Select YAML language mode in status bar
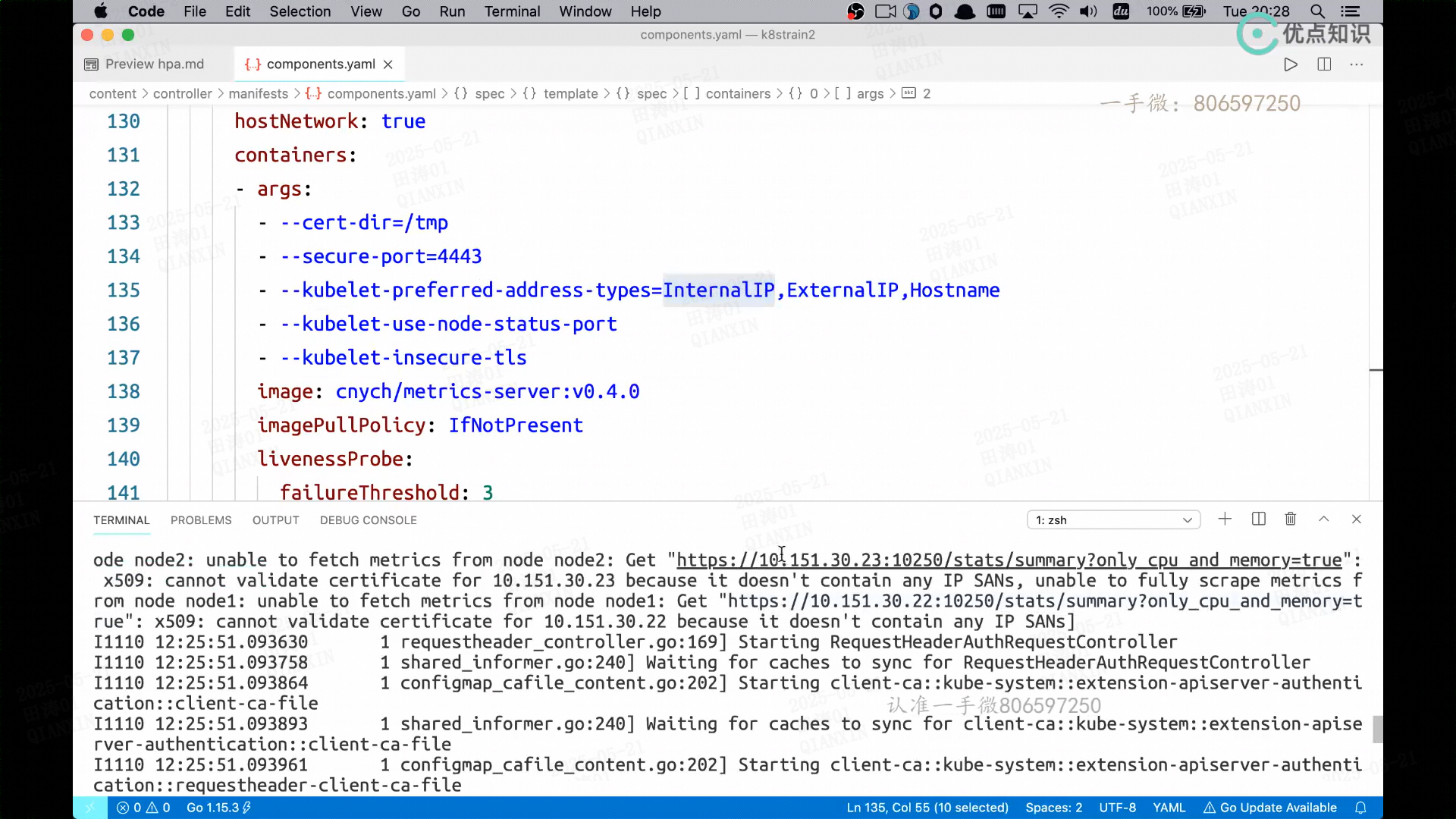The image size is (1456, 819). (x=1169, y=808)
